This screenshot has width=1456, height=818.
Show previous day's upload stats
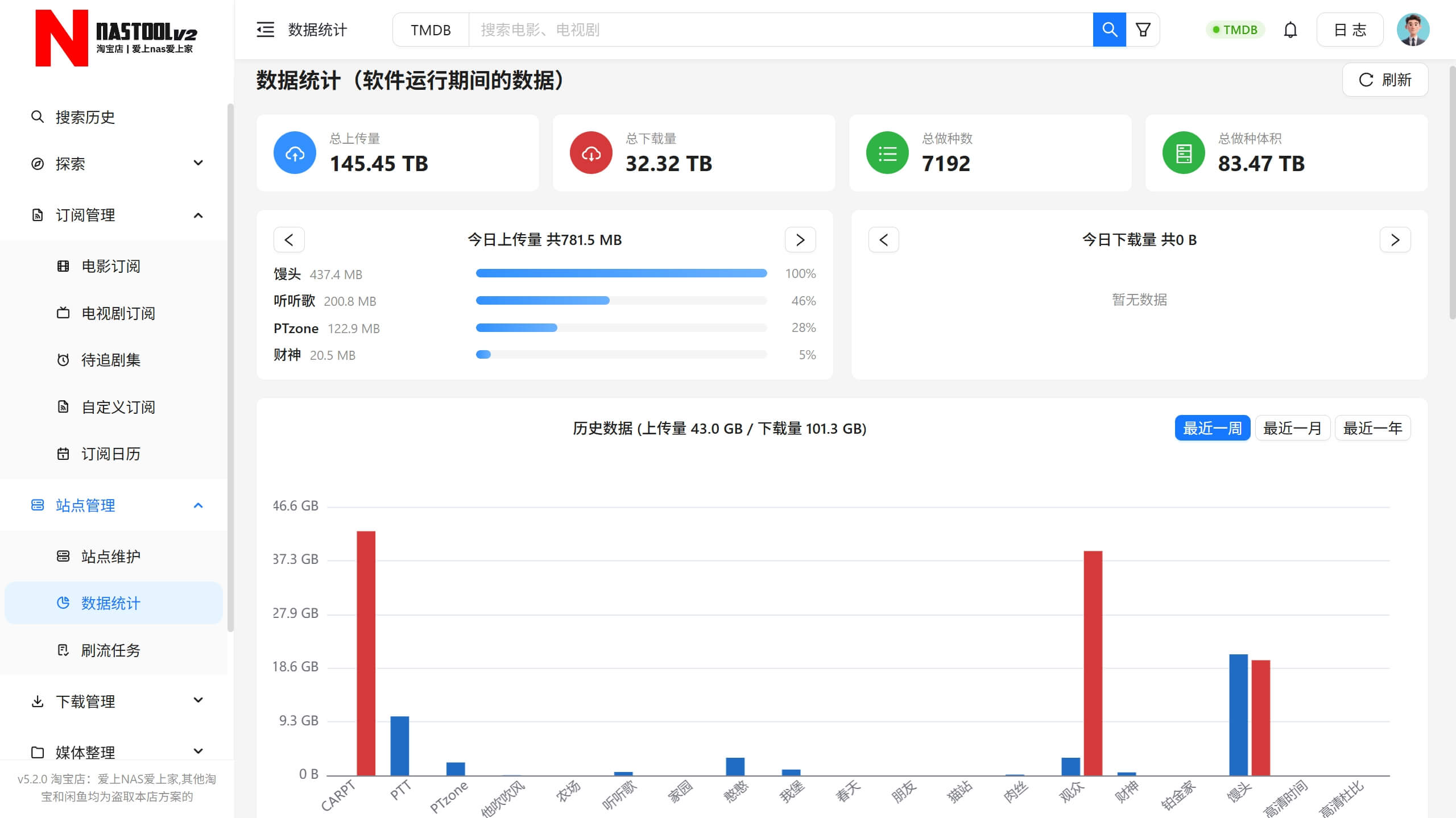click(x=289, y=240)
